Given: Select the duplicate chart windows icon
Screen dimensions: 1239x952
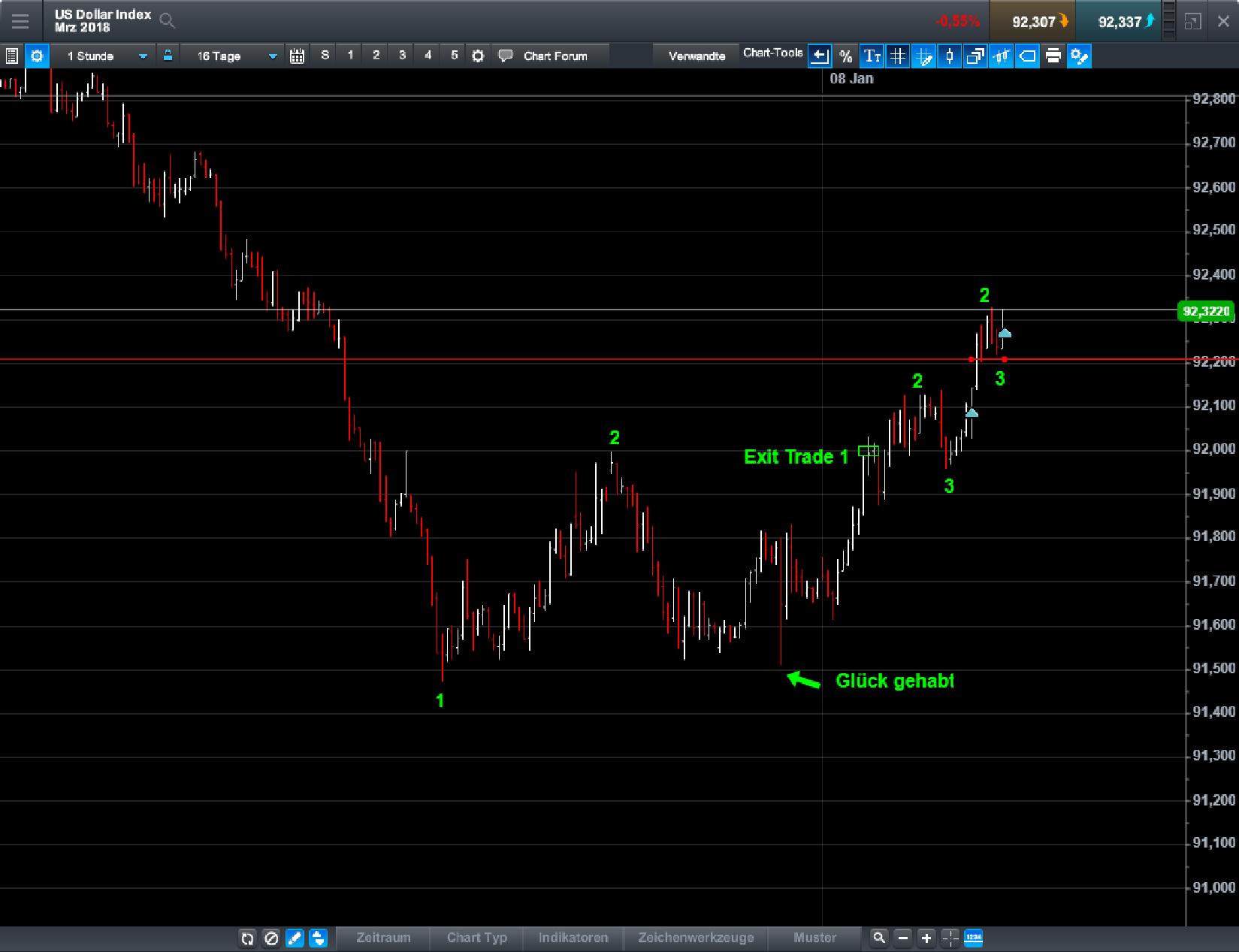Looking at the screenshot, I should (x=975, y=56).
